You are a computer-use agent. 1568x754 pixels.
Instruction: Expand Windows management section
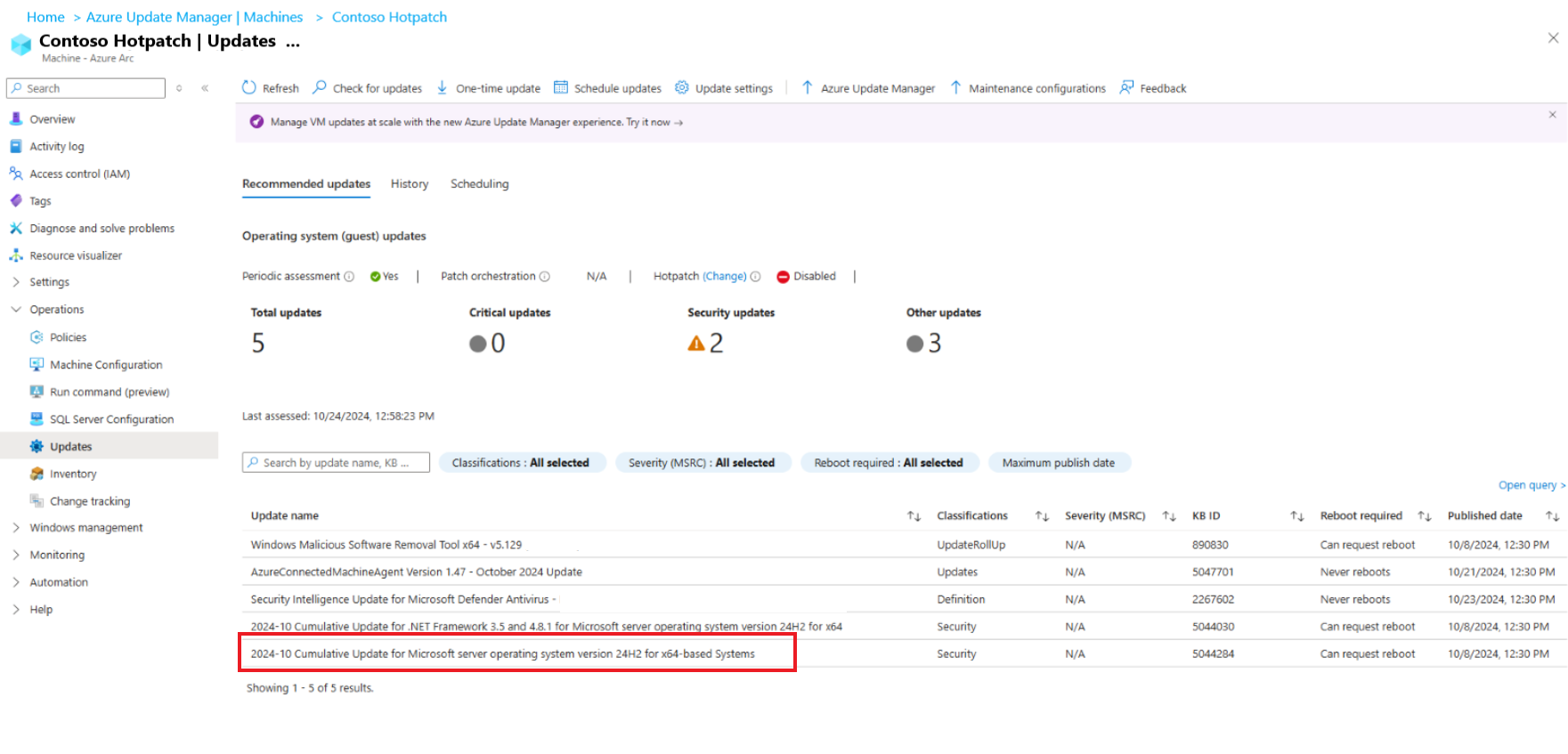pyautogui.click(x=16, y=528)
